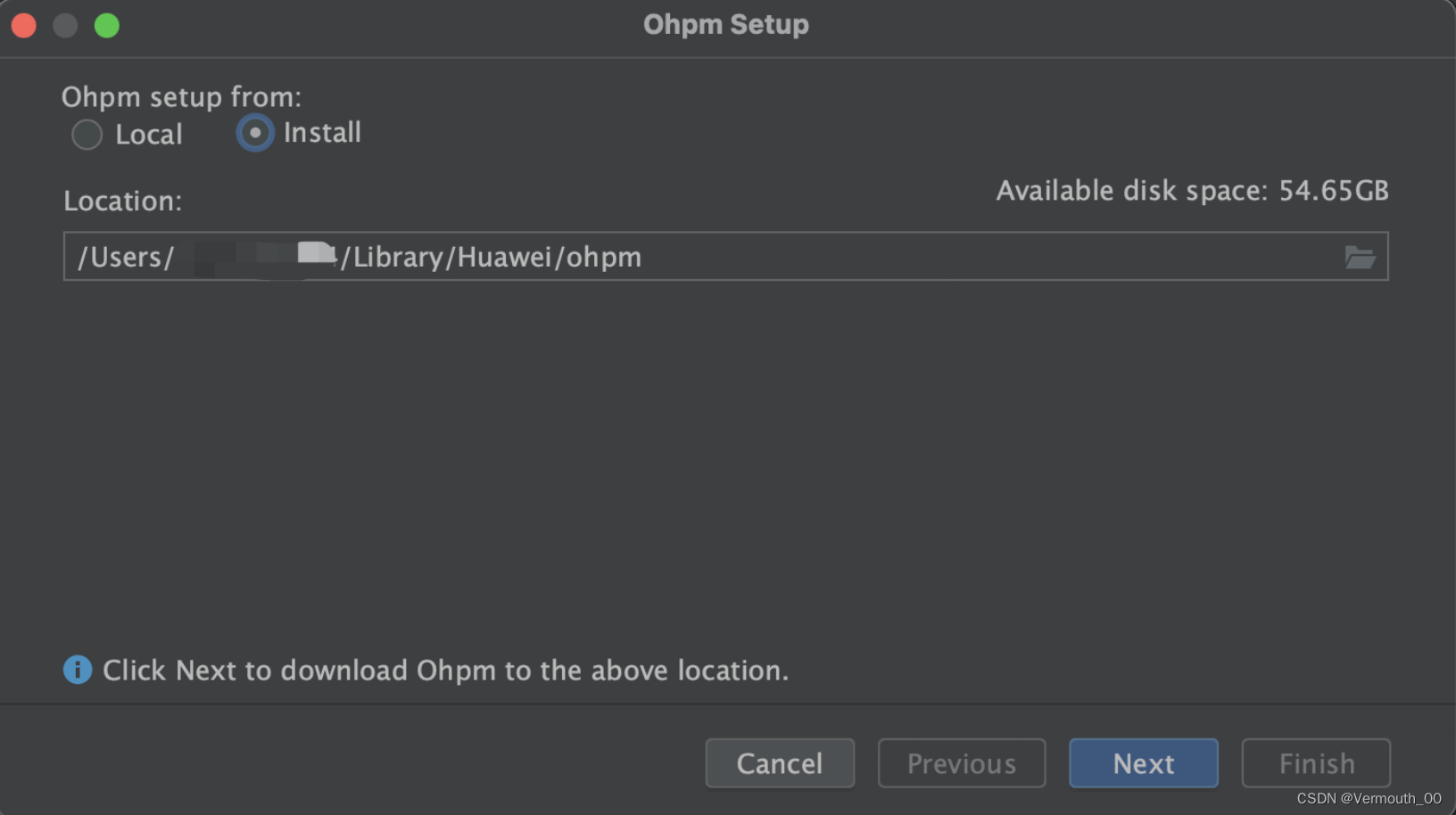Click the Install option label text
1456x815 pixels.
point(322,133)
